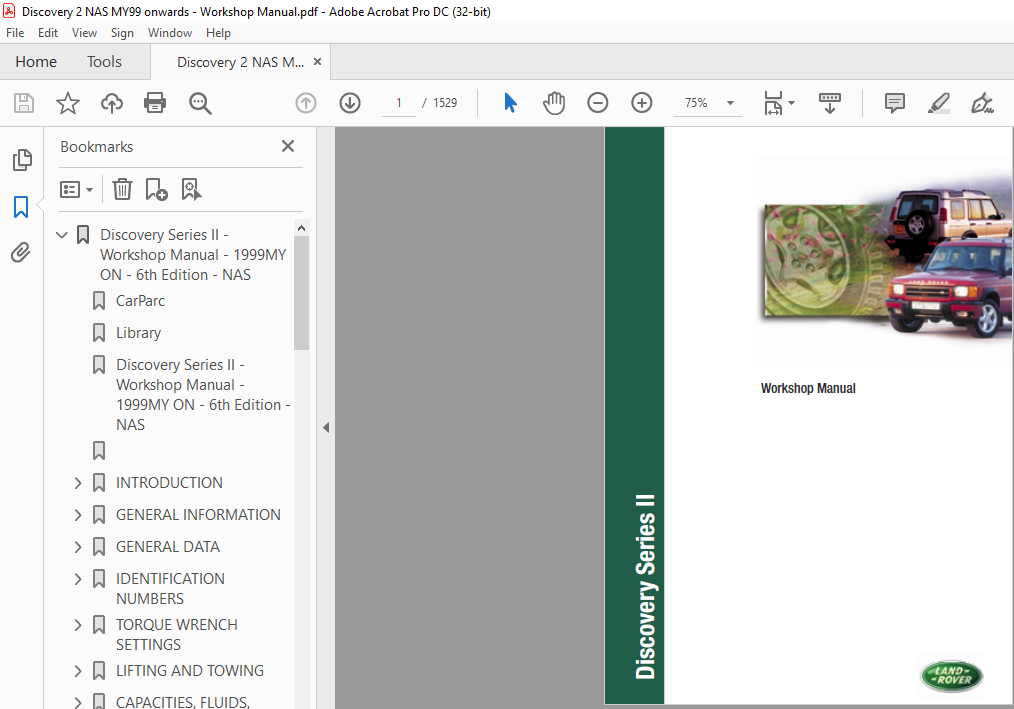Open the CarParc bookmark
Viewport: 1014px width, 709px height.
140,301
